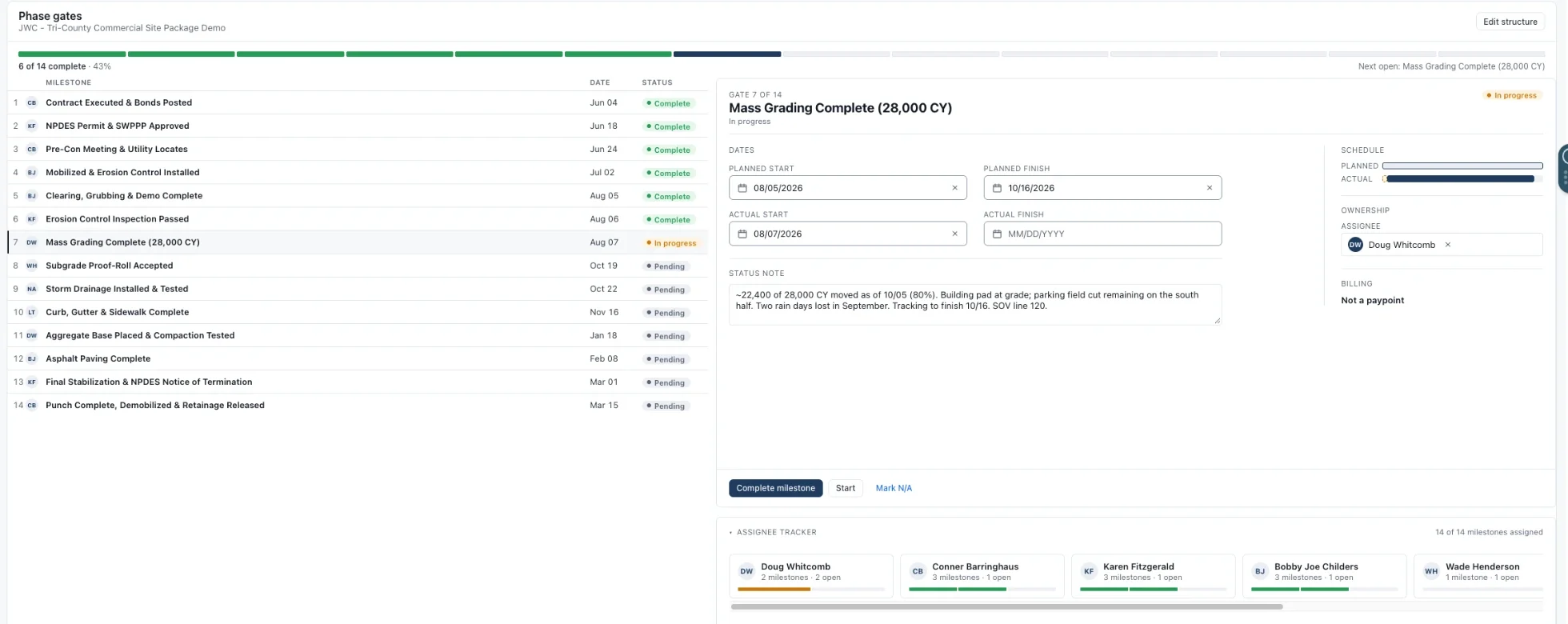Click the dark blue seventh progress segment
Screen dimensions: 1568x624
(727, 54)
